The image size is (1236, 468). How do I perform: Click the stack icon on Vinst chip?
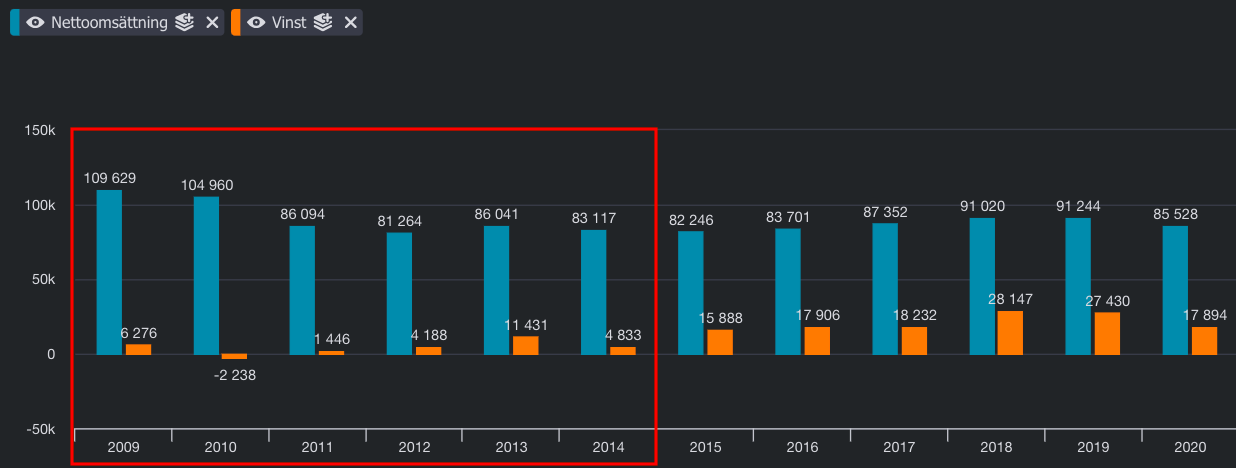coord(322,22)
